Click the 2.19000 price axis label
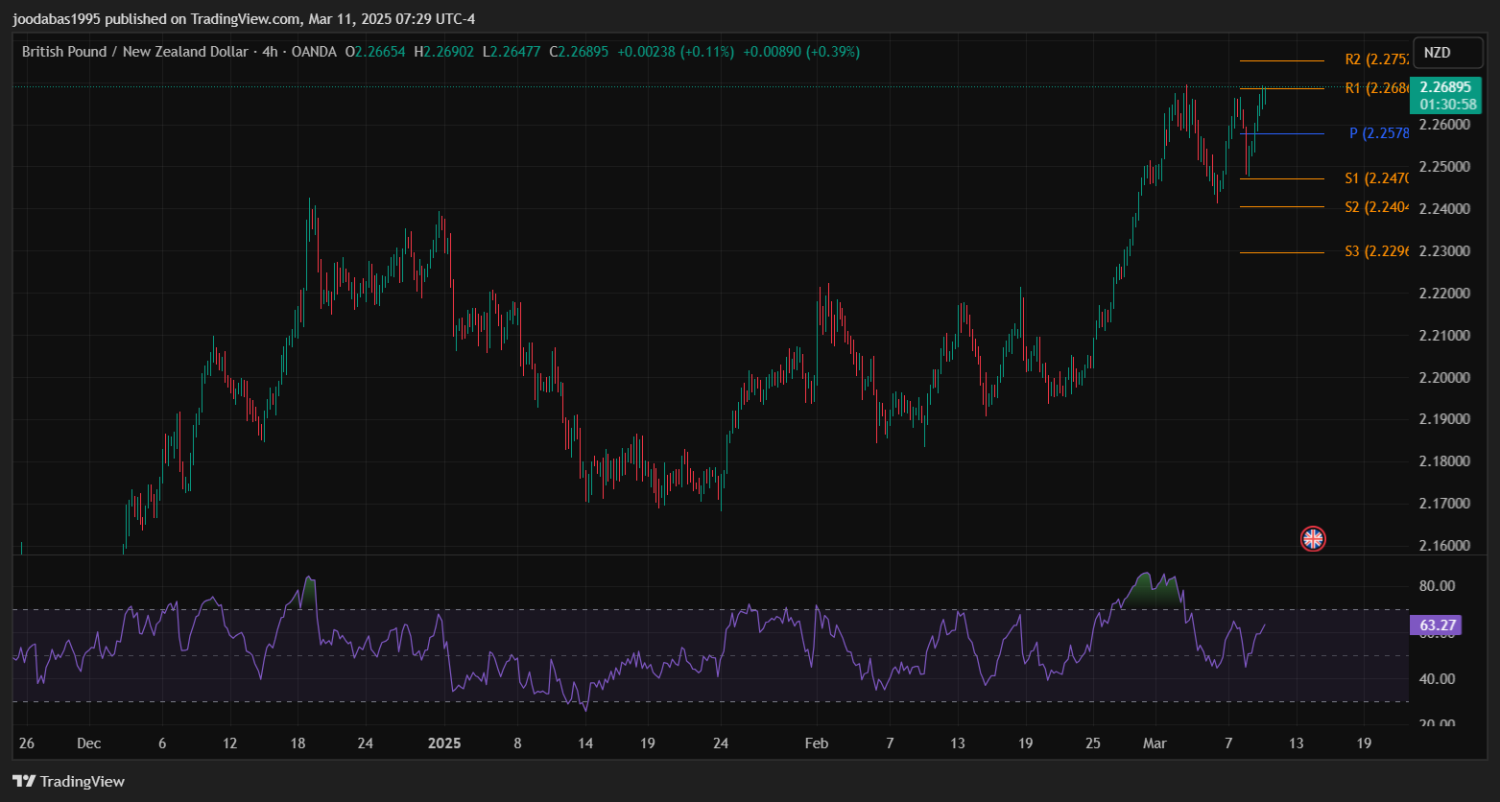This screenshot has width=1500, height=802. 1445,419
